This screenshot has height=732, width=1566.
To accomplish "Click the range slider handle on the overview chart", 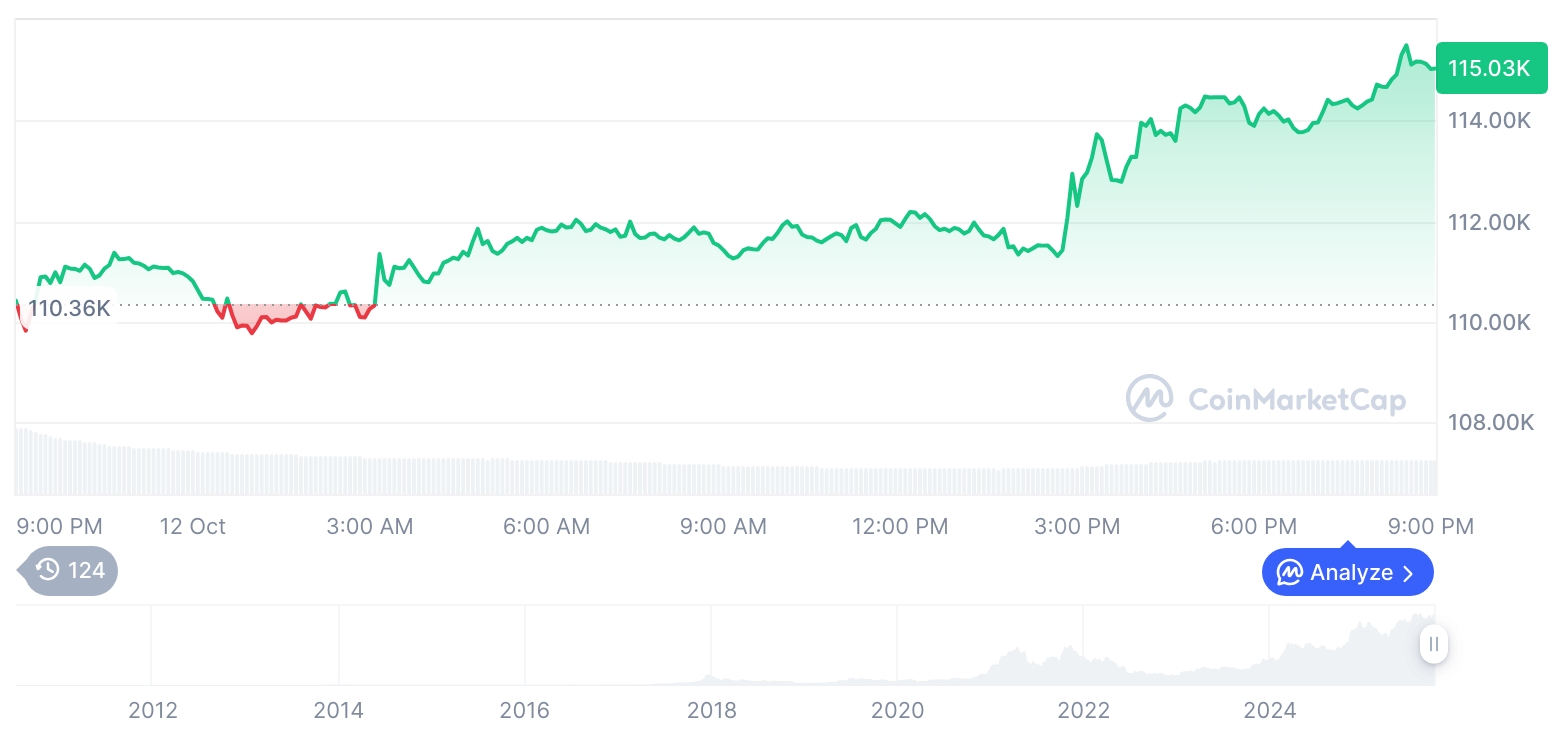I will click(1433, 644).
